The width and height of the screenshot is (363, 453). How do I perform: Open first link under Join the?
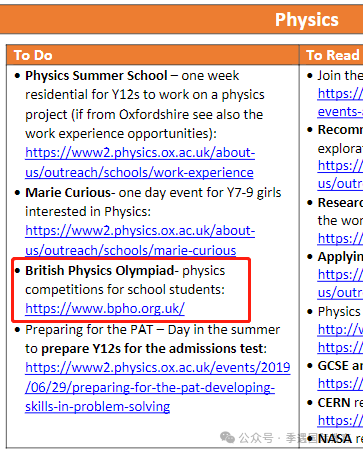point(340,94)
